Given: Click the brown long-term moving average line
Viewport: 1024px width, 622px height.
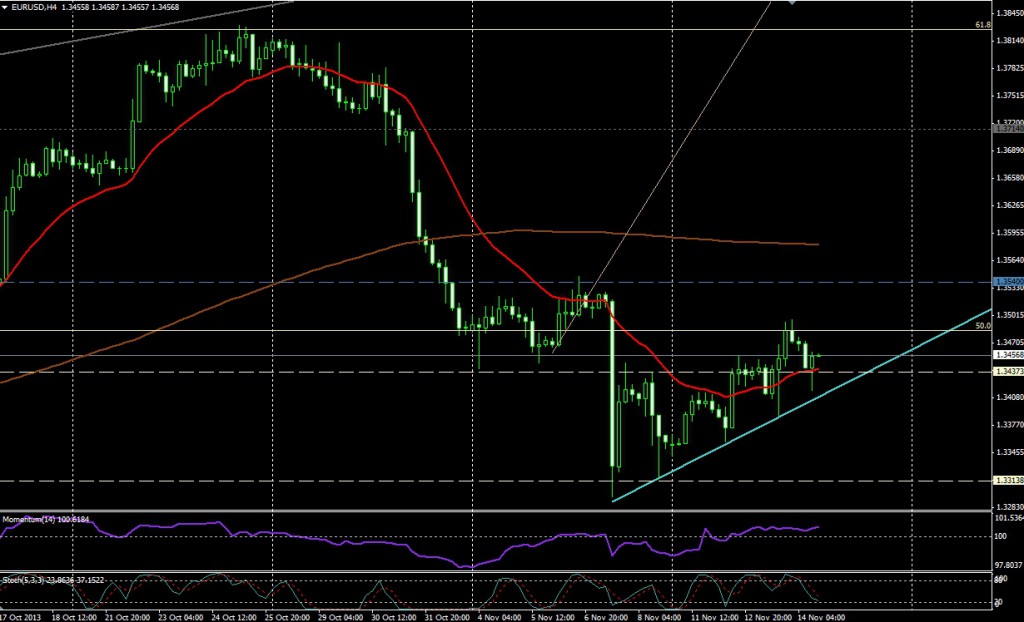Looking at the screenshot, I should [x=700, y=238].
